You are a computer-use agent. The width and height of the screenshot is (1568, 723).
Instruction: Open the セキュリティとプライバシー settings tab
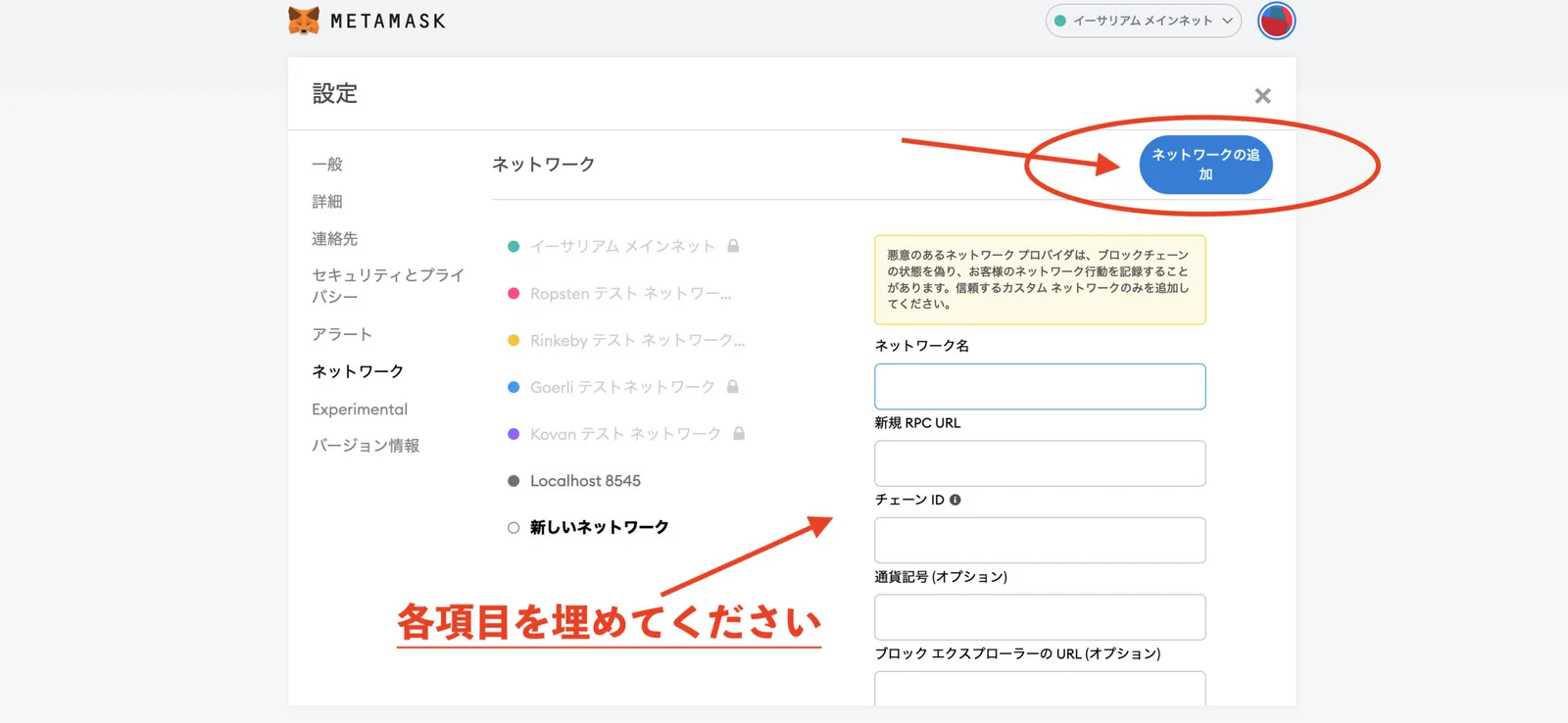click(x=388, y=286)
